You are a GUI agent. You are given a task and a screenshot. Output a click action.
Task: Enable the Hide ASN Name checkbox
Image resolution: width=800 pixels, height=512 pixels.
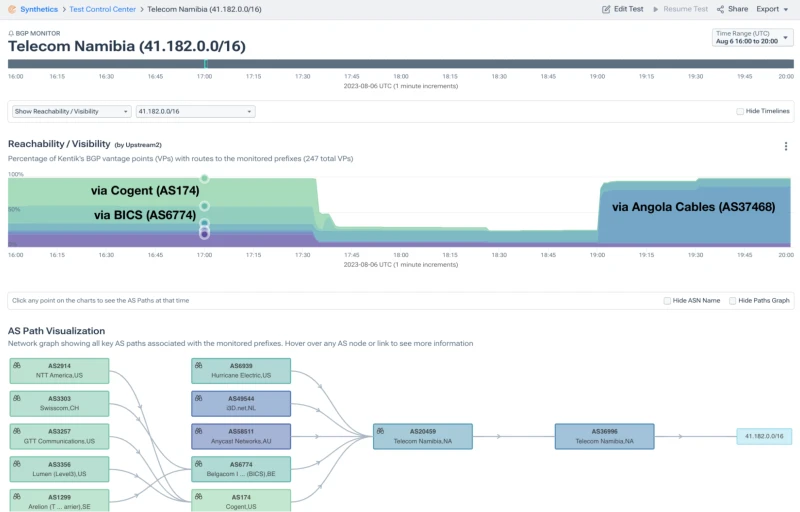pyautogui.click(x=667, y=301)
